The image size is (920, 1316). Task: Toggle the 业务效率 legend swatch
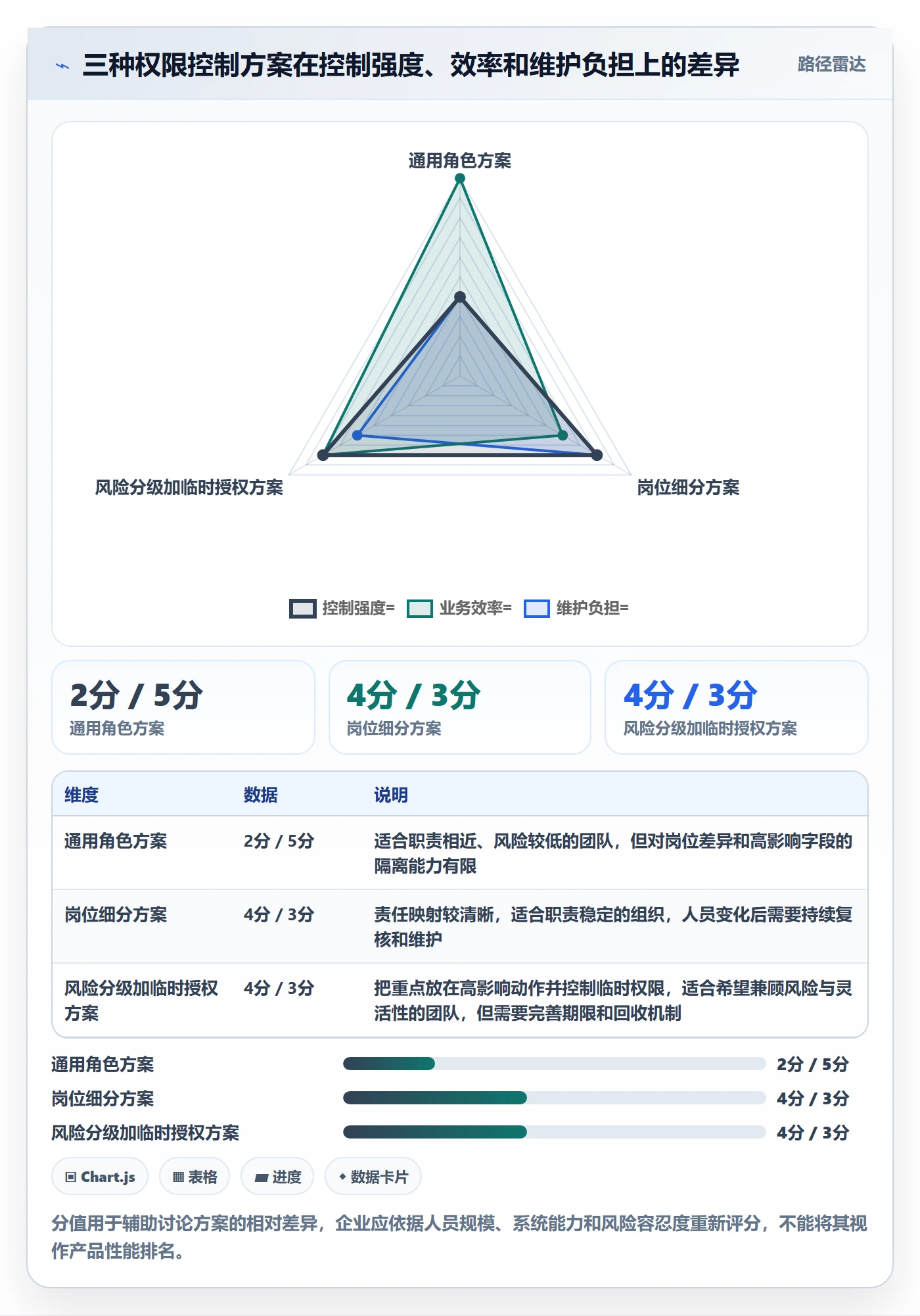click(420, 608)
